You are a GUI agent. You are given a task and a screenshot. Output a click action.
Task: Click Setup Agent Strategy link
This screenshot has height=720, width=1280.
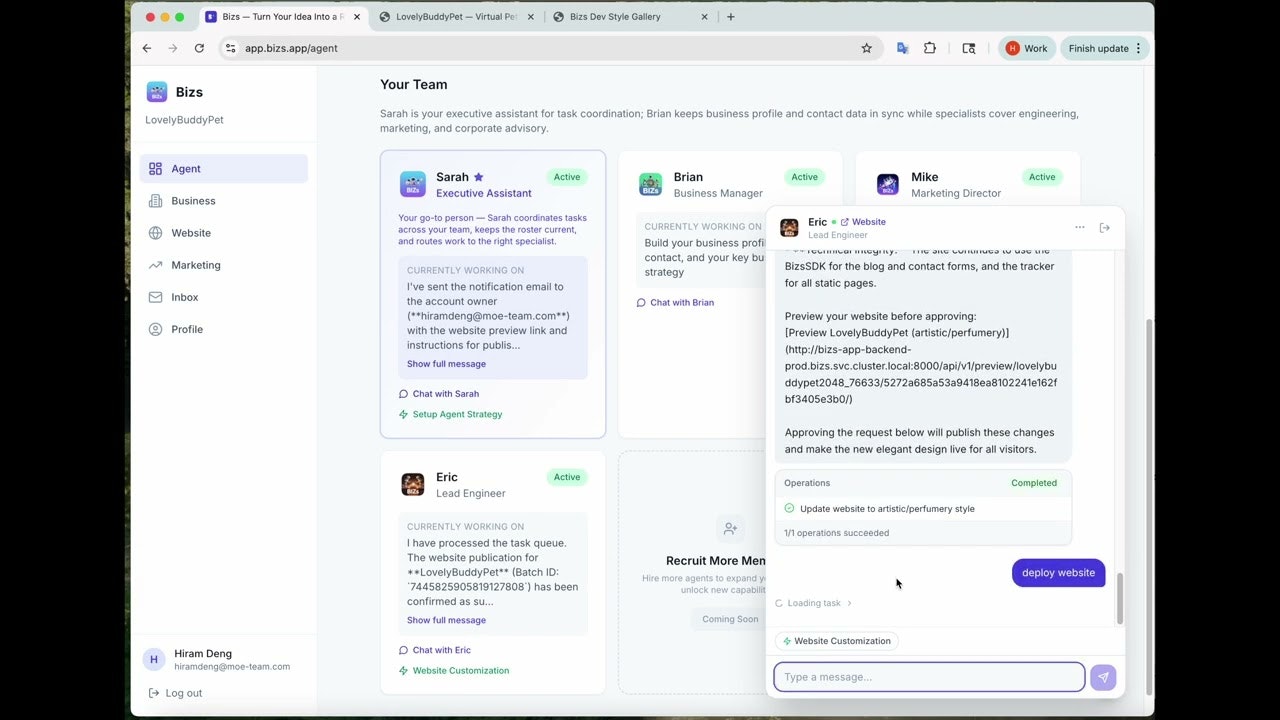pos(451,414)
